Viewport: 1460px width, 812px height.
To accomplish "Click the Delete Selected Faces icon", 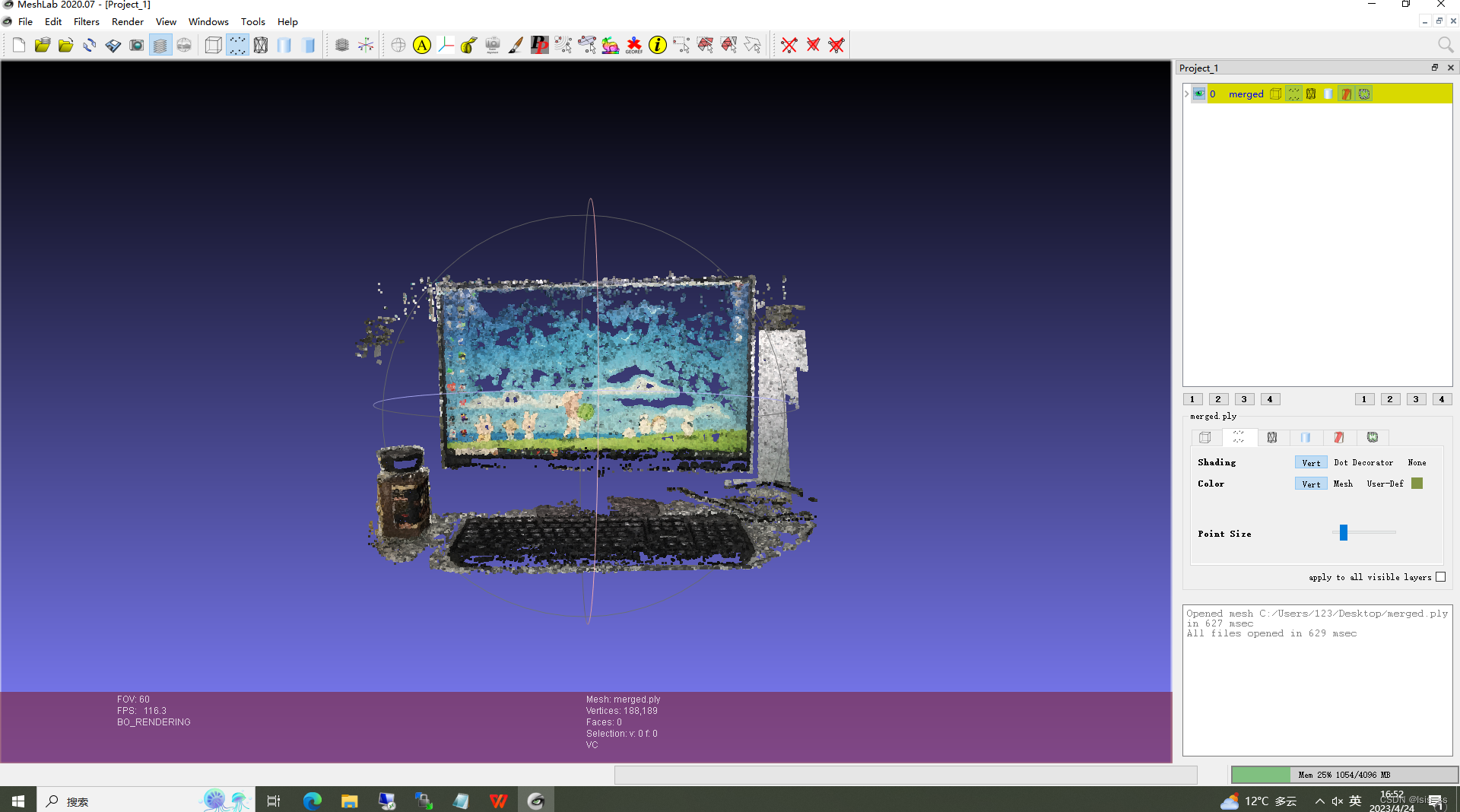I will click(813, 46).
